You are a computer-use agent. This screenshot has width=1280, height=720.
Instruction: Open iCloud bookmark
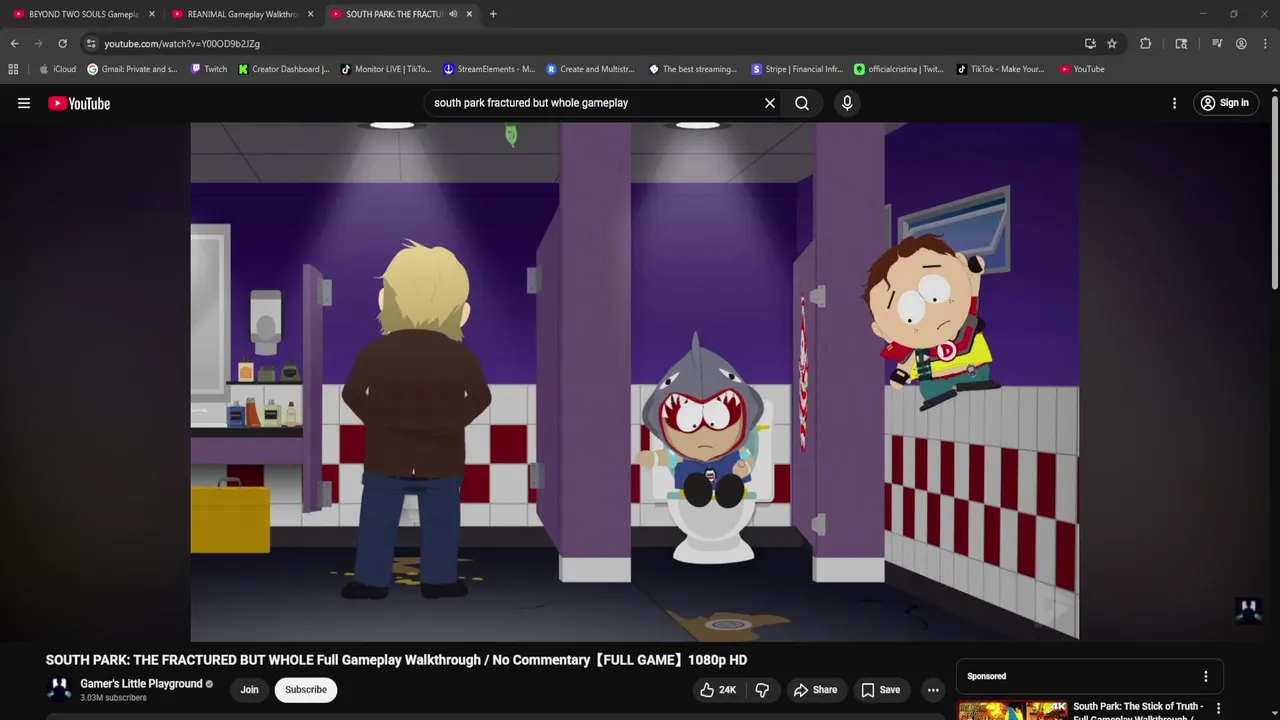(x=57, y=69)
